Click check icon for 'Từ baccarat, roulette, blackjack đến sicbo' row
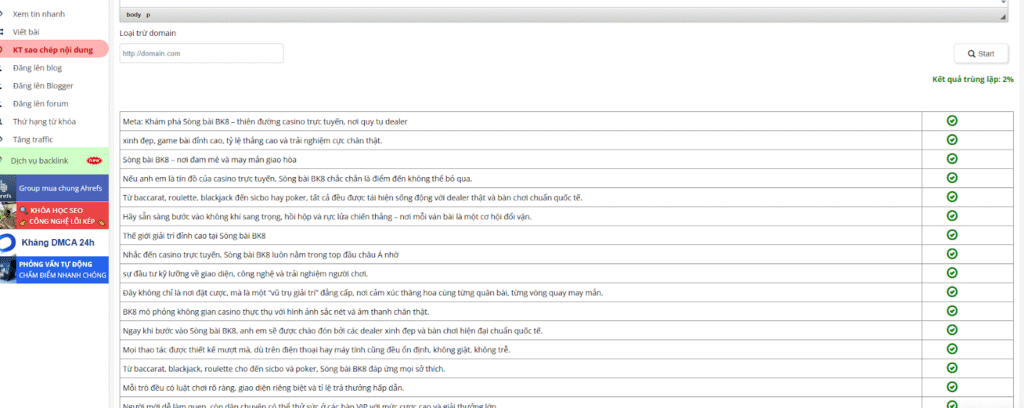The image size is (1024, 408). (952, 196)
